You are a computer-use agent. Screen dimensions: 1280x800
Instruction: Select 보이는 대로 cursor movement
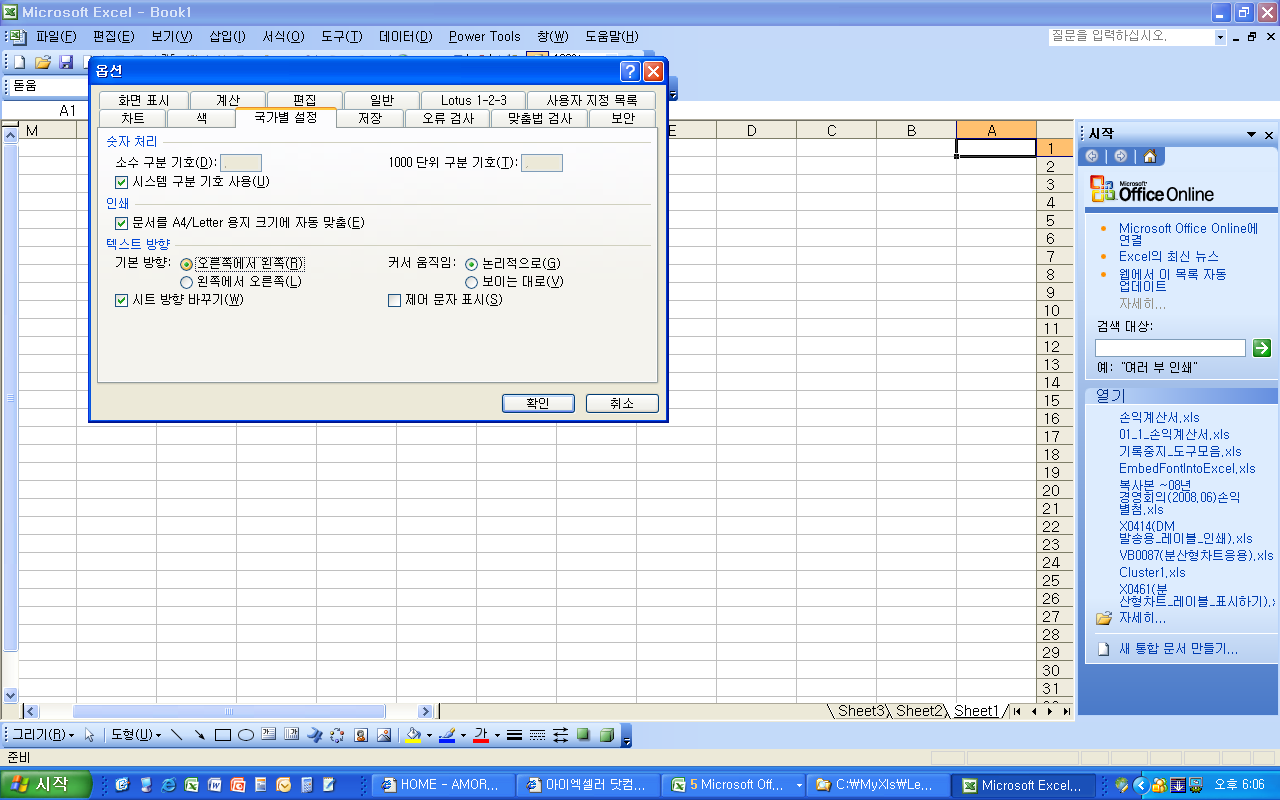[x=472, y=282]
